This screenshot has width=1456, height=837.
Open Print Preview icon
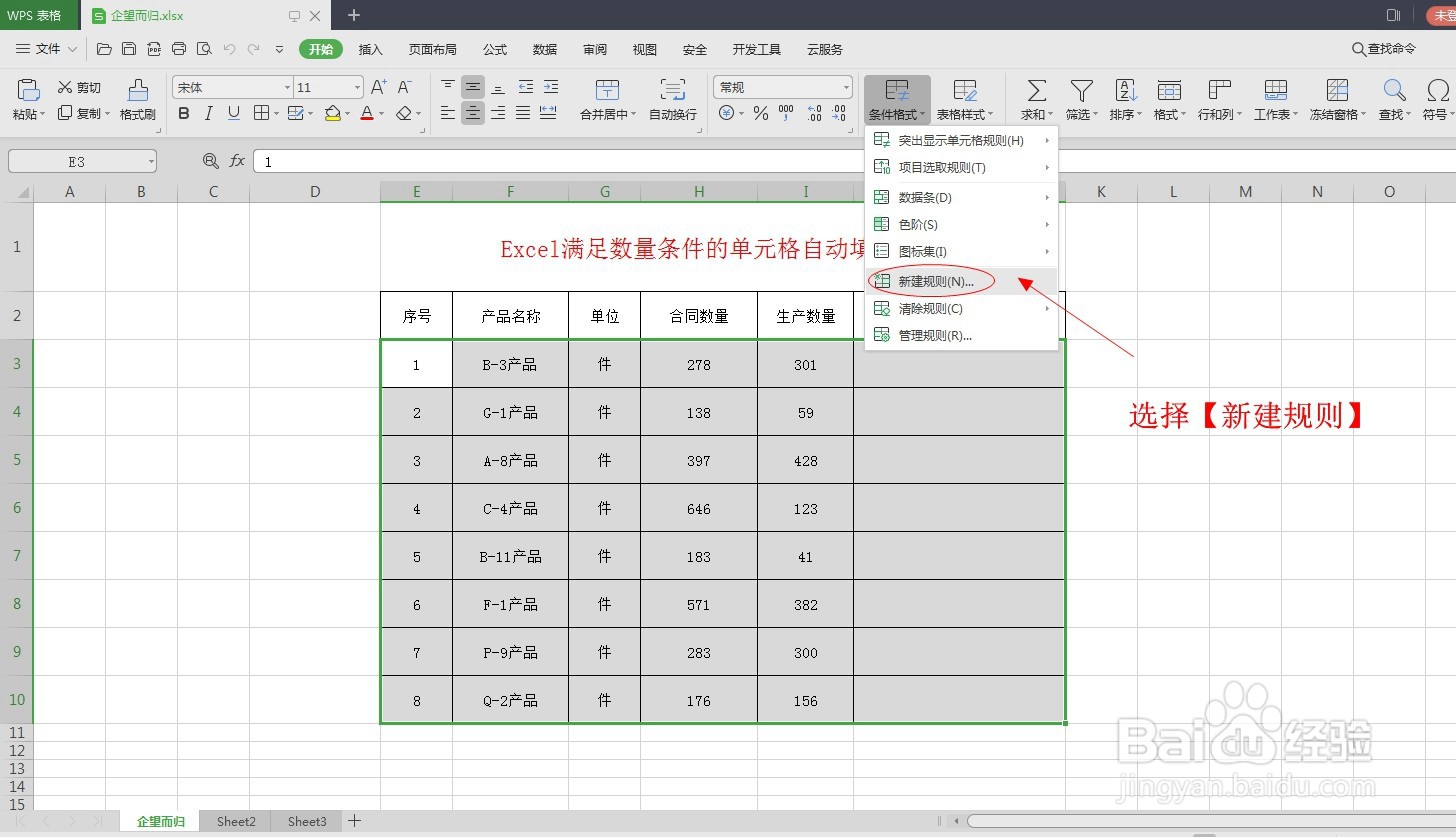[204, 49]
